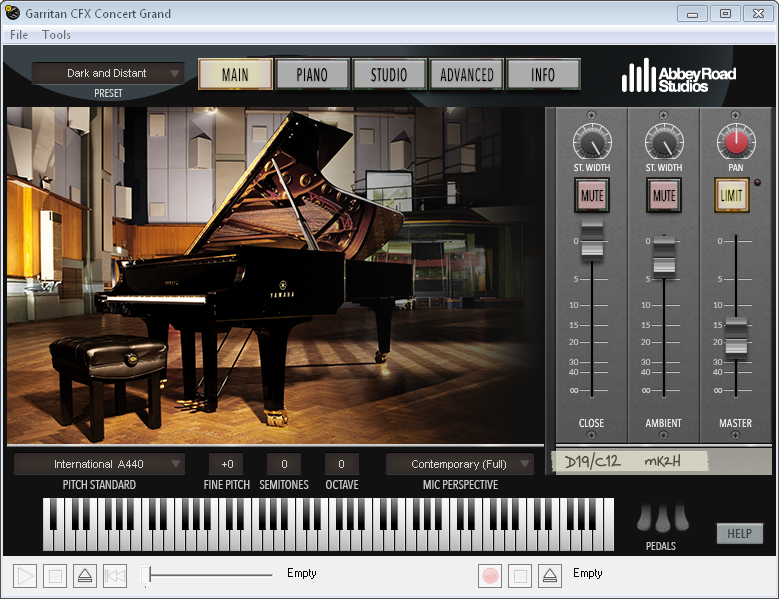Open the Dark and Distant preset dropdown

108,73
